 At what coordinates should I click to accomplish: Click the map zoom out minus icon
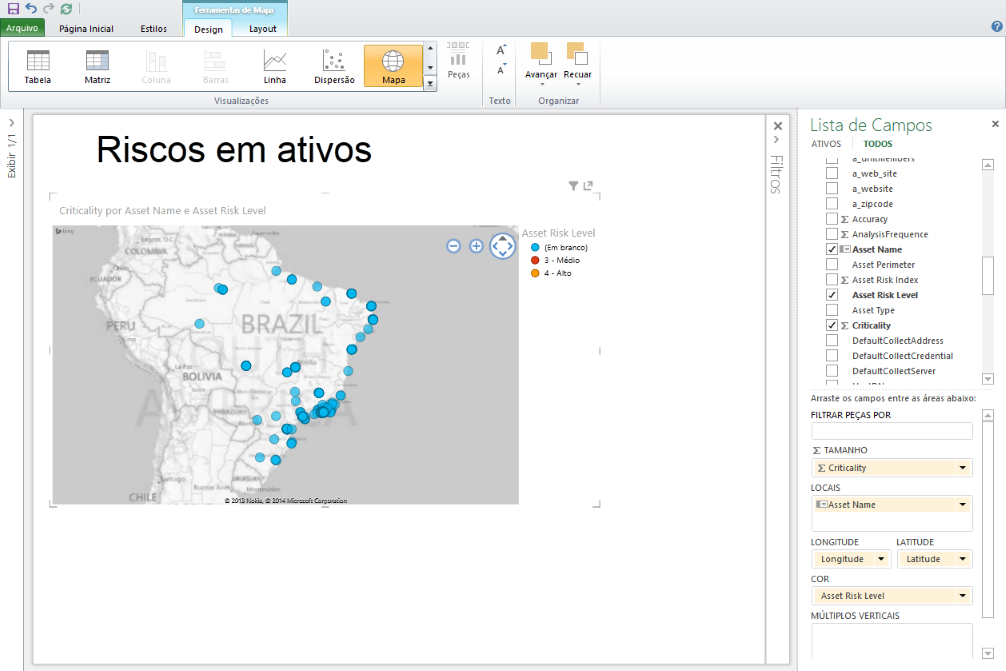coord(454,246)
